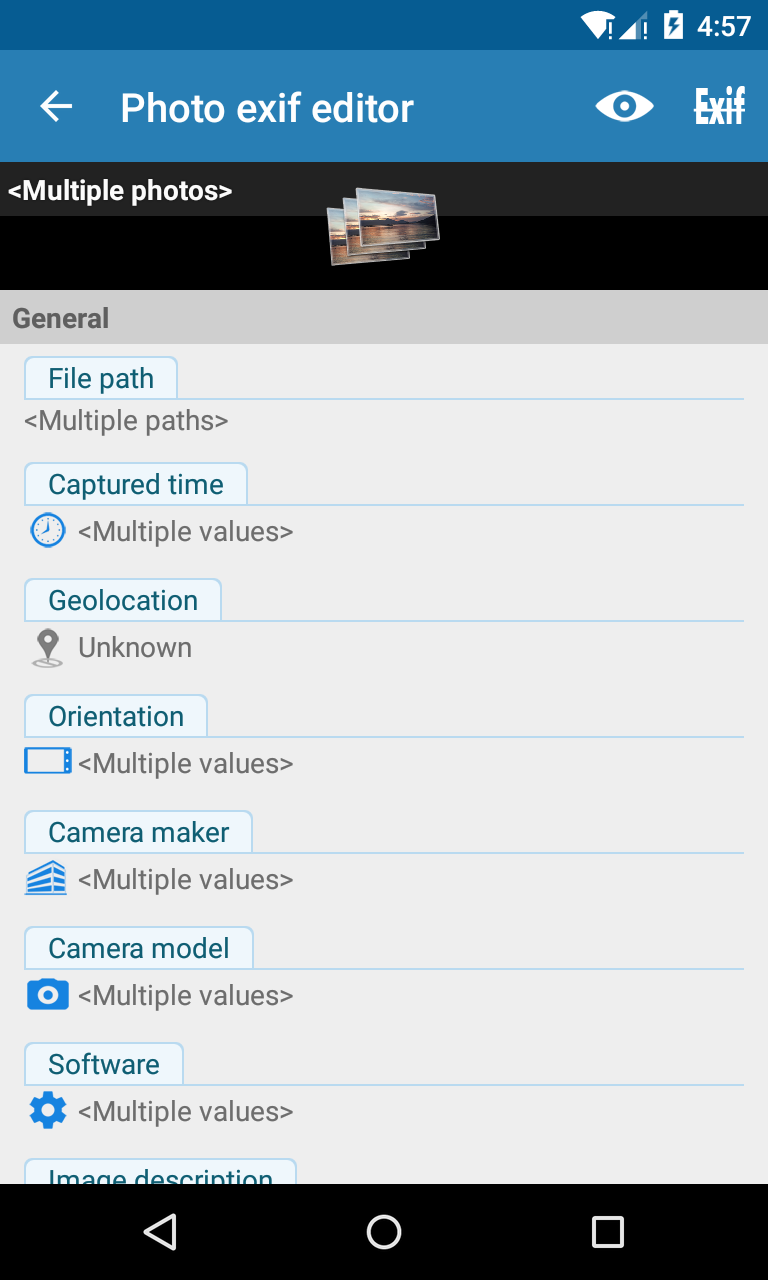This screenshot has height=1280, width=768.
Task: Edit the Camera maker value field
Action: click(186, 880)
